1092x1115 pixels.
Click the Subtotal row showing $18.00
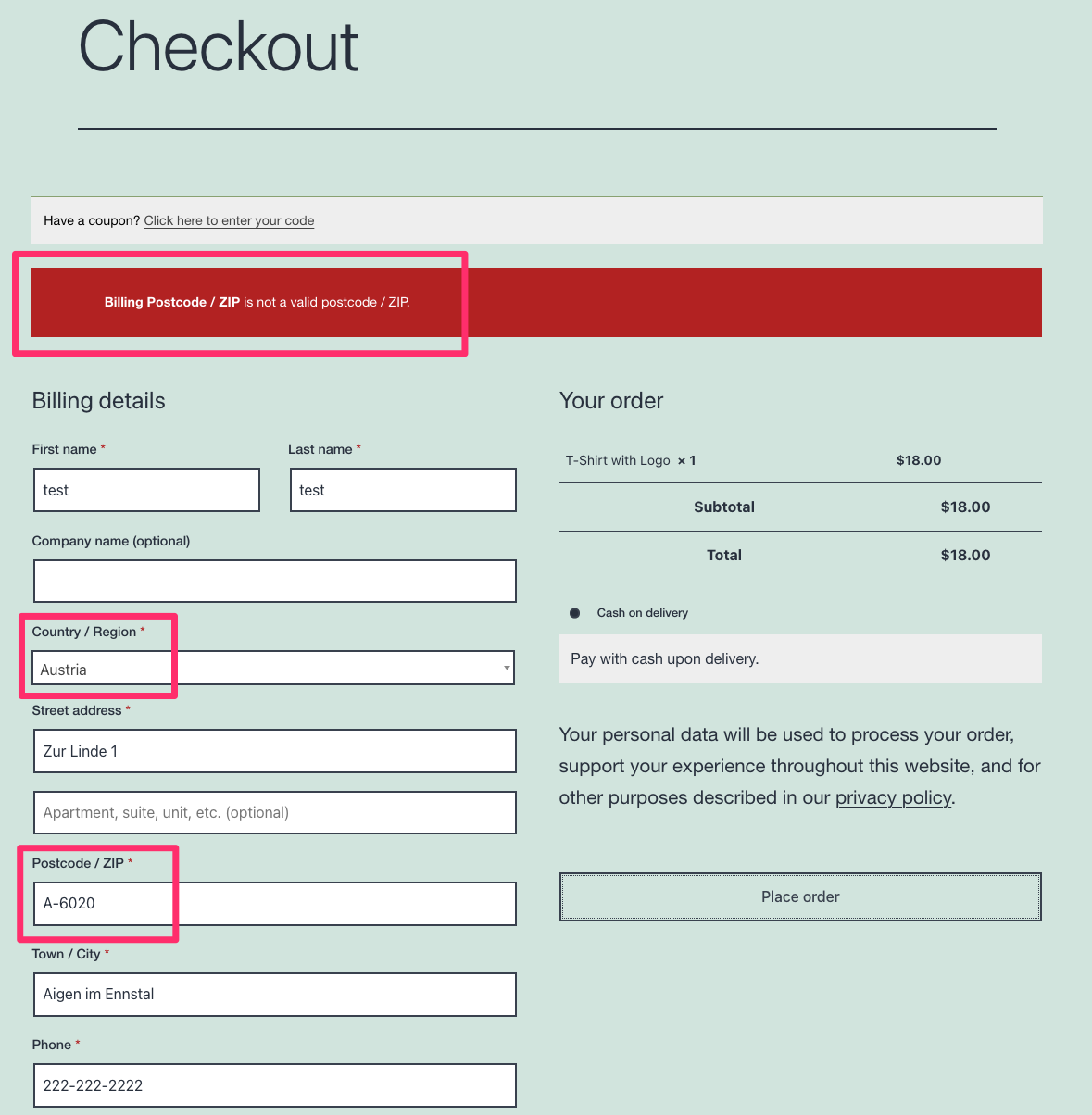coord(799,507)
